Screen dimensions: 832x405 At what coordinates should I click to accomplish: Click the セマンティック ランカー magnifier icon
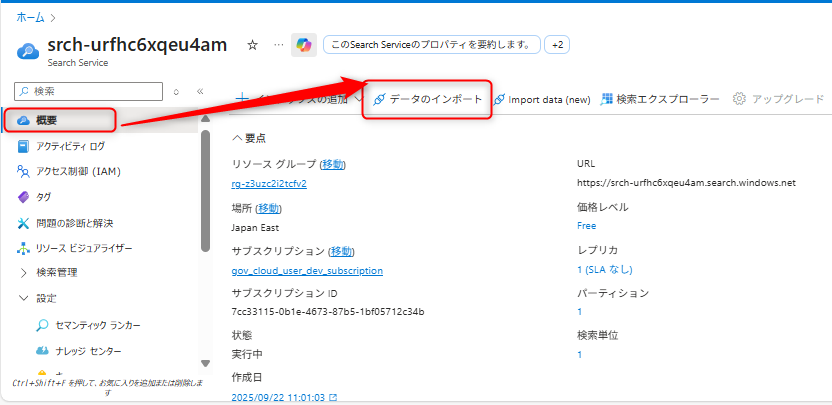(x=42, y=325)
